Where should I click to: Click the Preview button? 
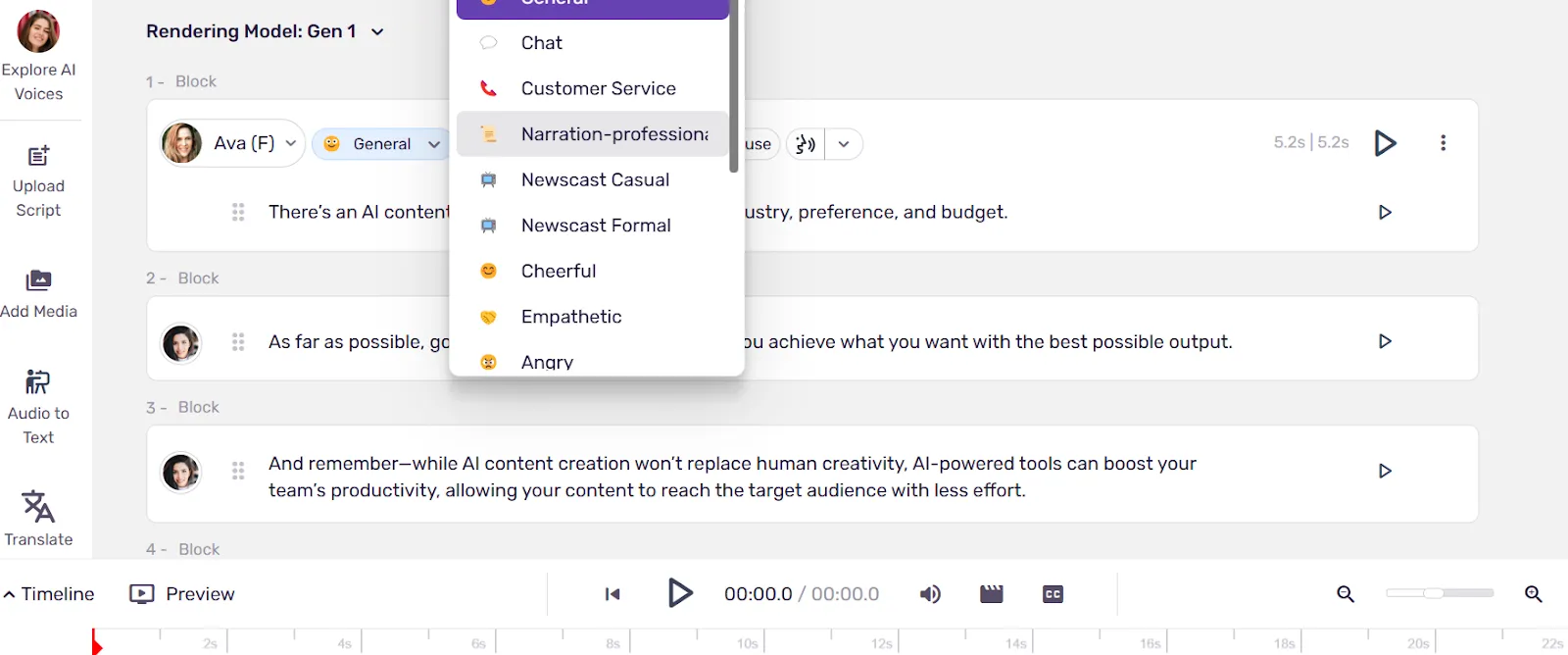(182, 594)
